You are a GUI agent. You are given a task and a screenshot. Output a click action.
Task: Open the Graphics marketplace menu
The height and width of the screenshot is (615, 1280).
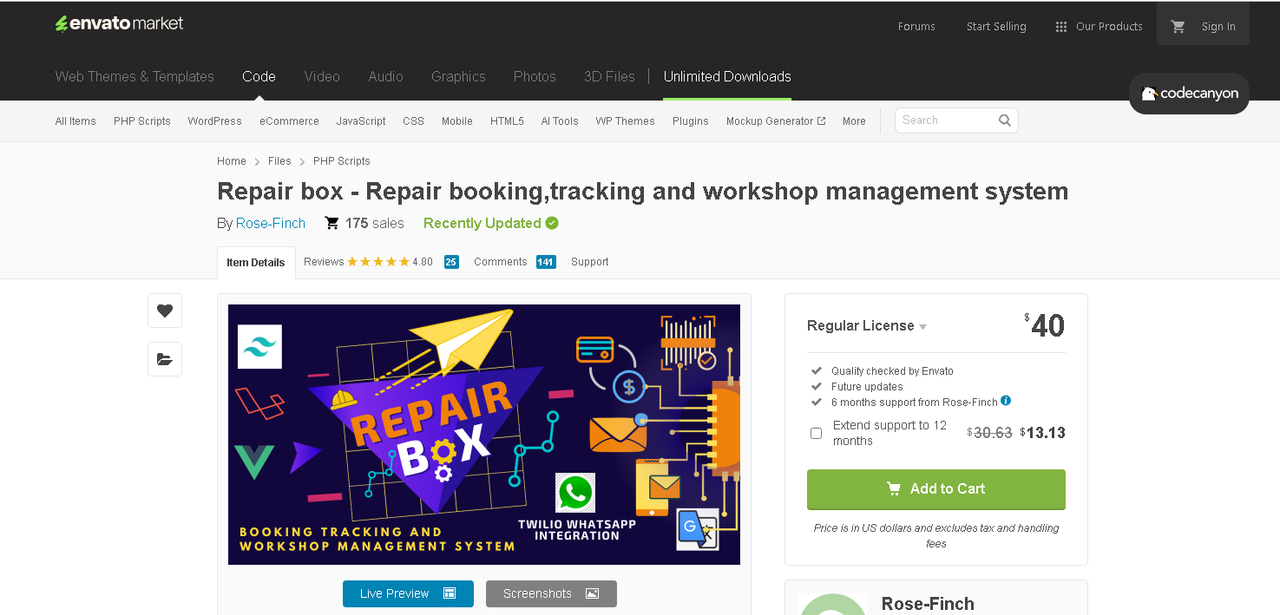click(x=458, y=76)
